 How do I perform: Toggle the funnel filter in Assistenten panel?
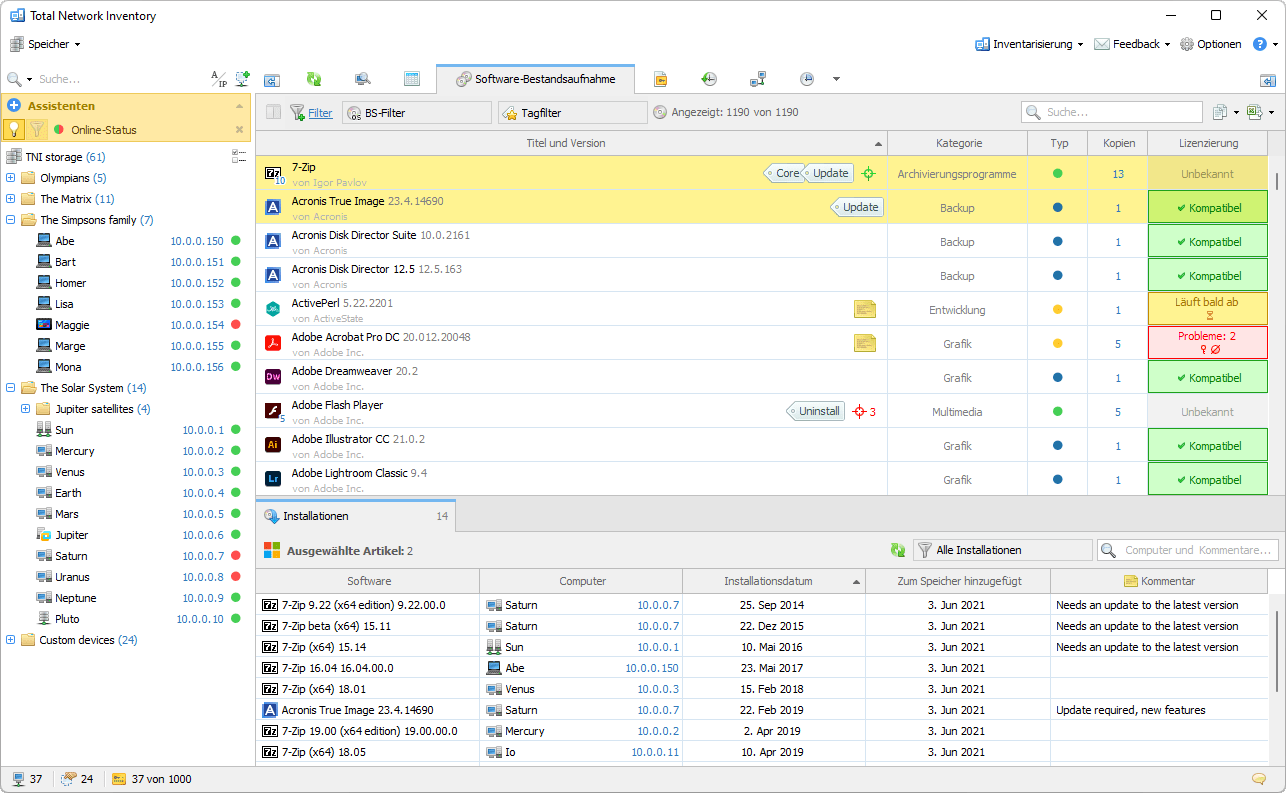37,129
